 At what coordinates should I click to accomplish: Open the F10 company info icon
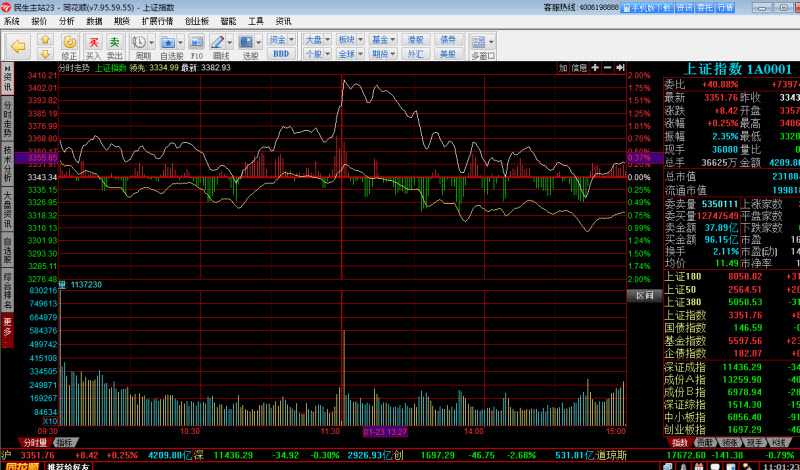(x=197, y=46)
